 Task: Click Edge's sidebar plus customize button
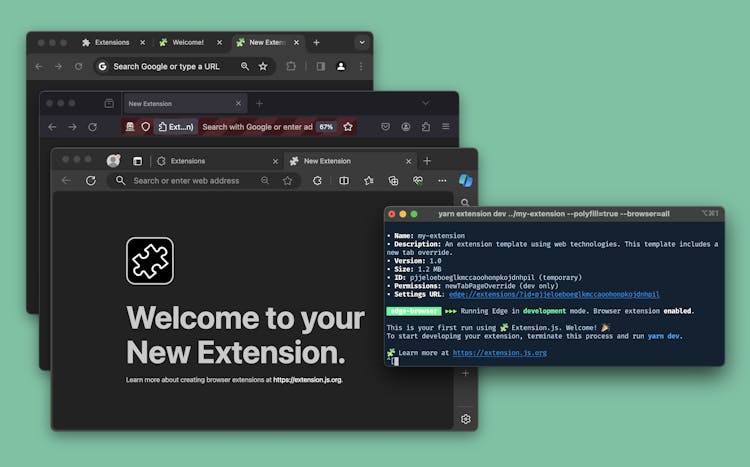point(465,373)
